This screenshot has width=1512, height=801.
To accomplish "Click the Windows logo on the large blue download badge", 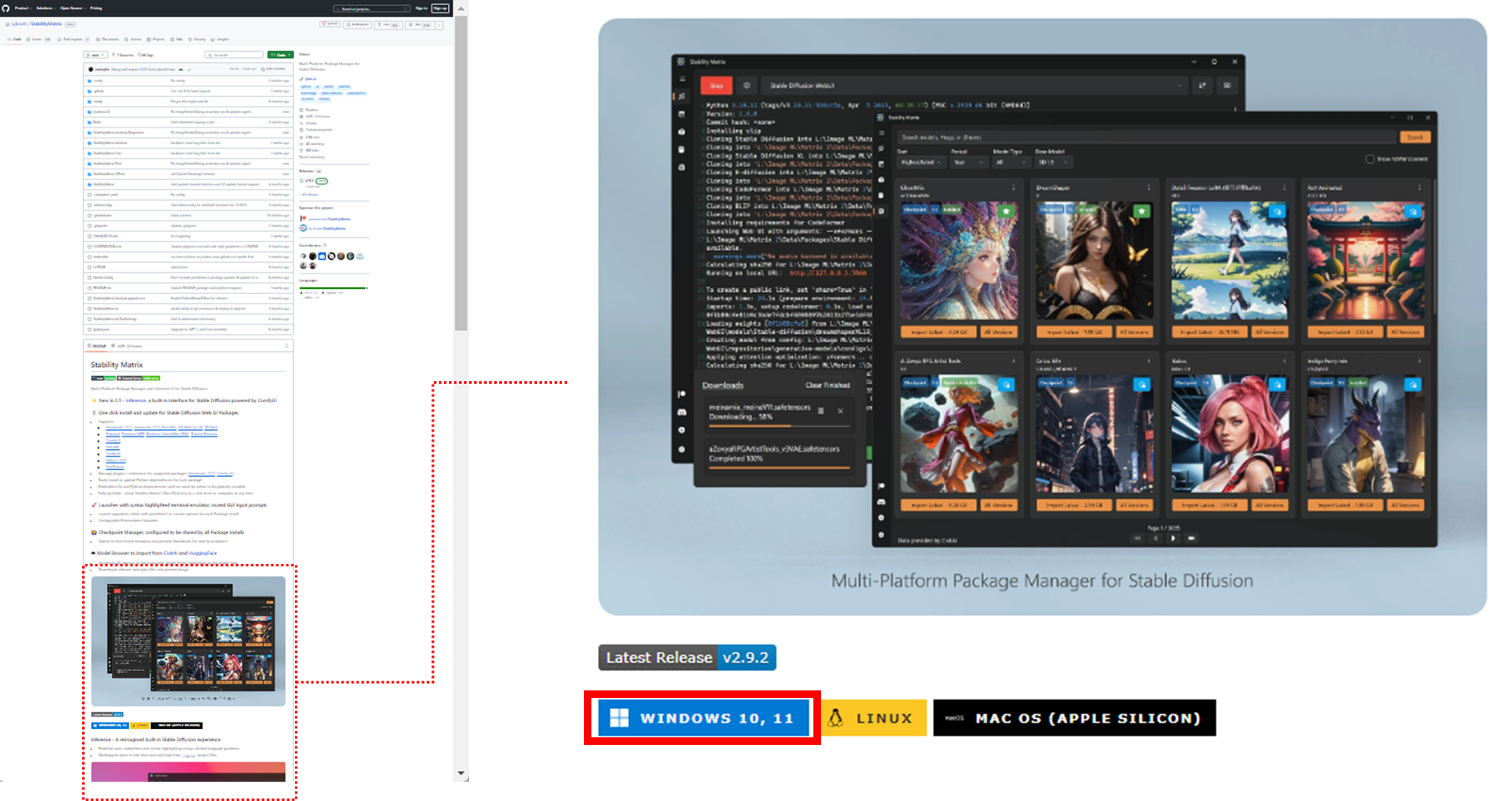I will pos(619,718).
